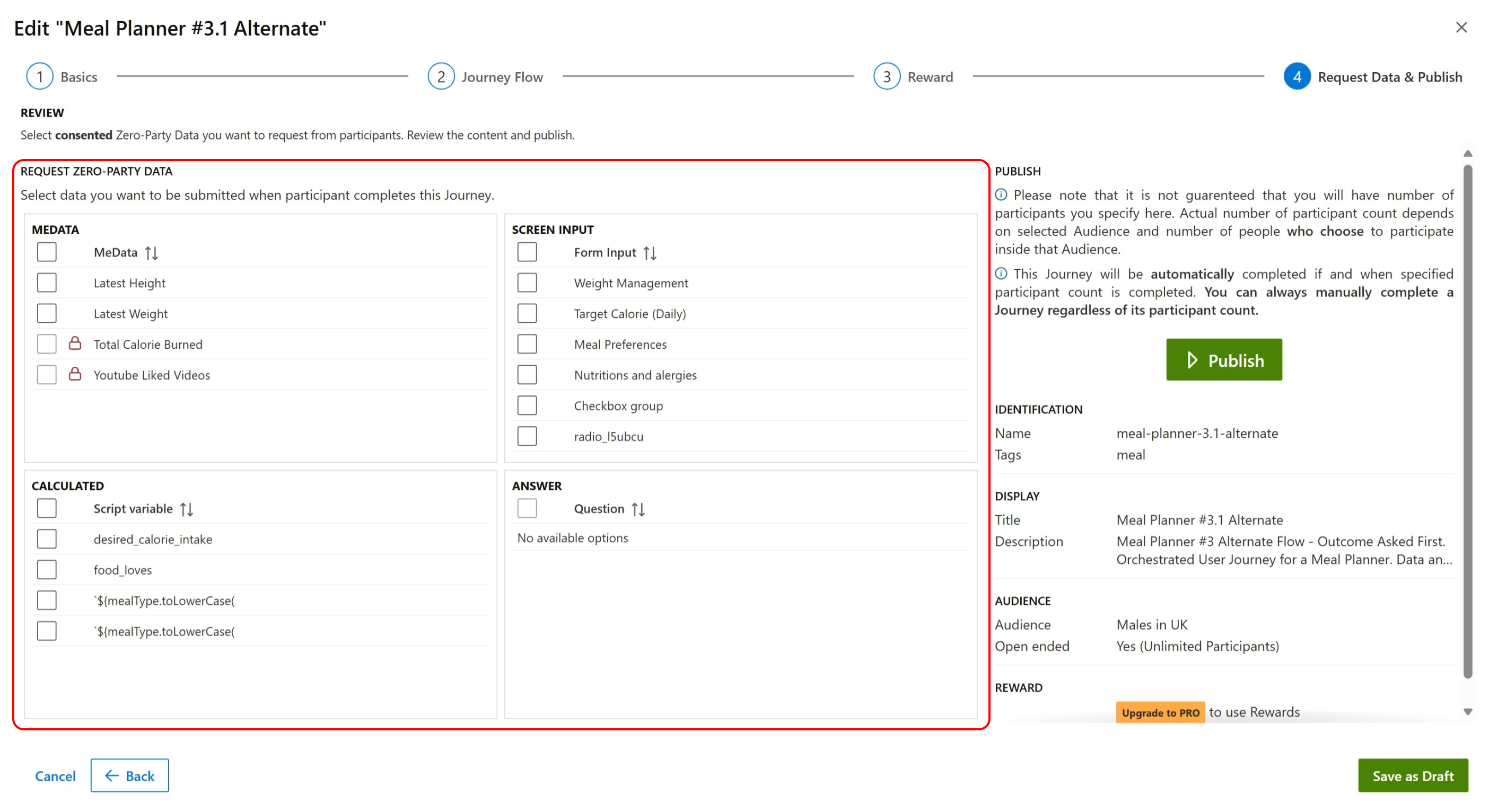Click lock icon beside Total Calorie Burned

(x=75, y=344)
